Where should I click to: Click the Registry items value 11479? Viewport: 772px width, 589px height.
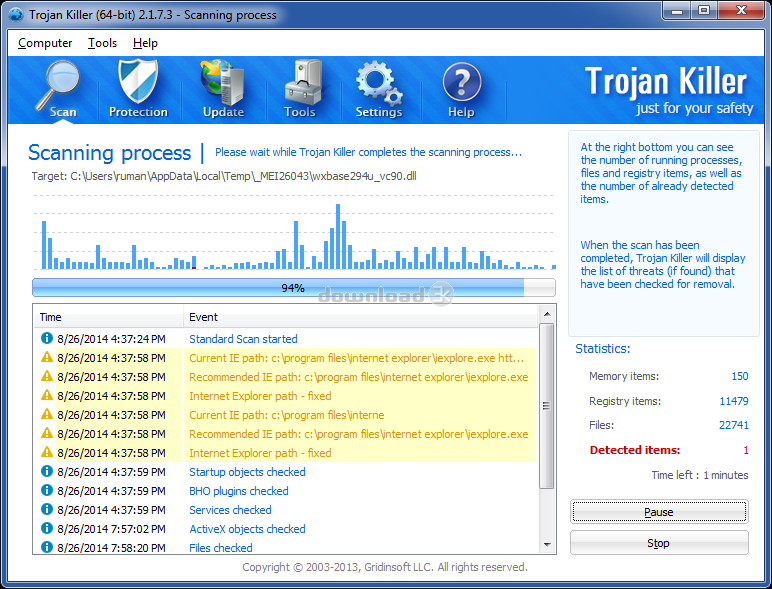point(734,401)
